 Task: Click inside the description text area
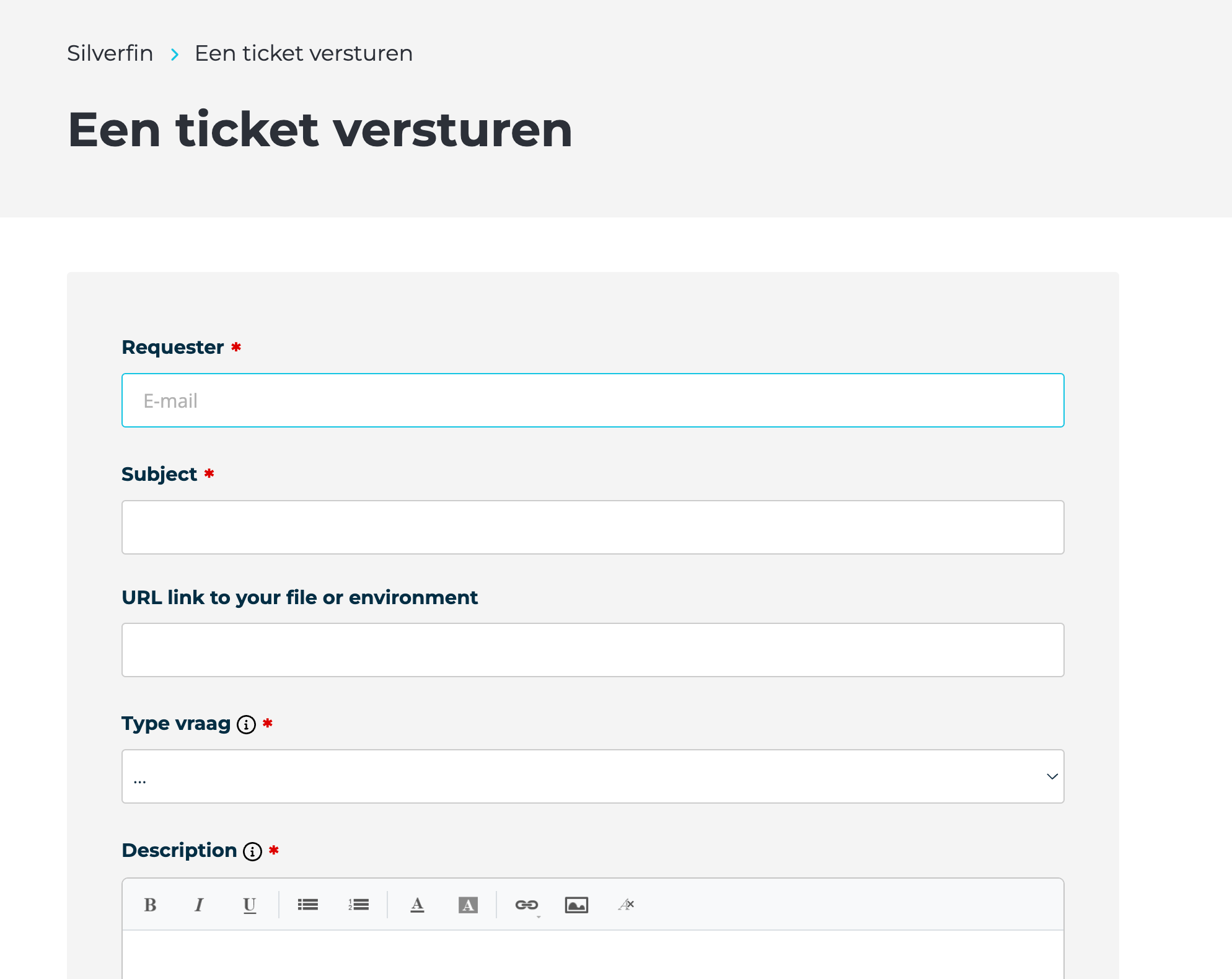click(592, 955)
